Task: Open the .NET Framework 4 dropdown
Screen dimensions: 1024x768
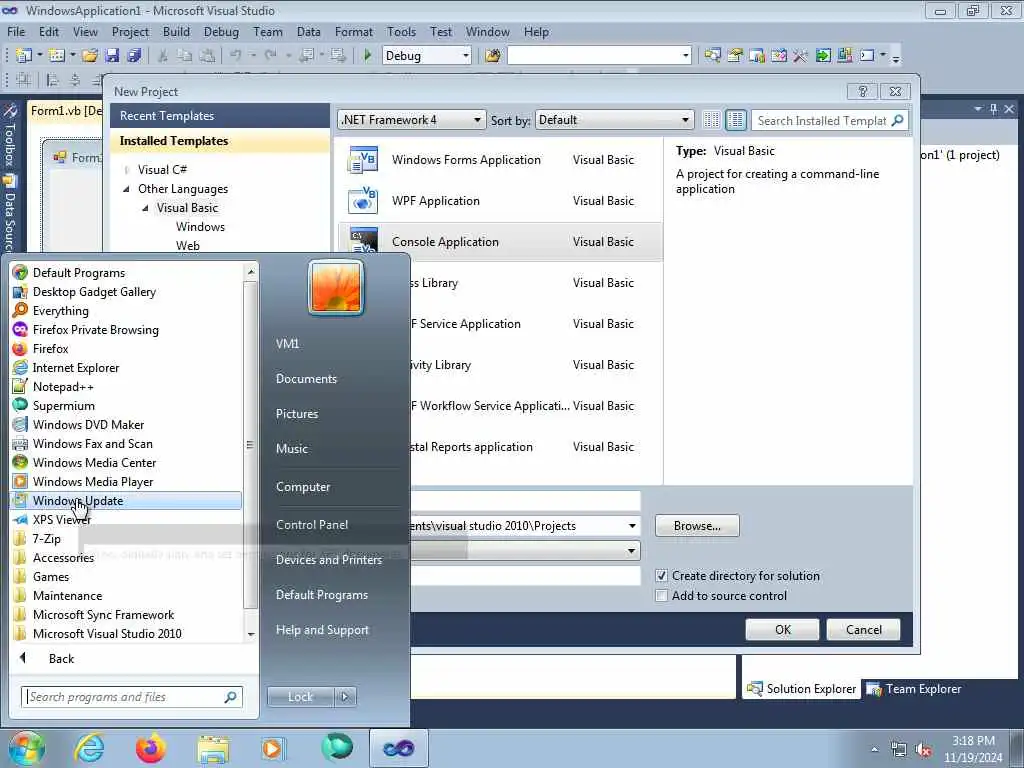Action: (x=412, y=120)
